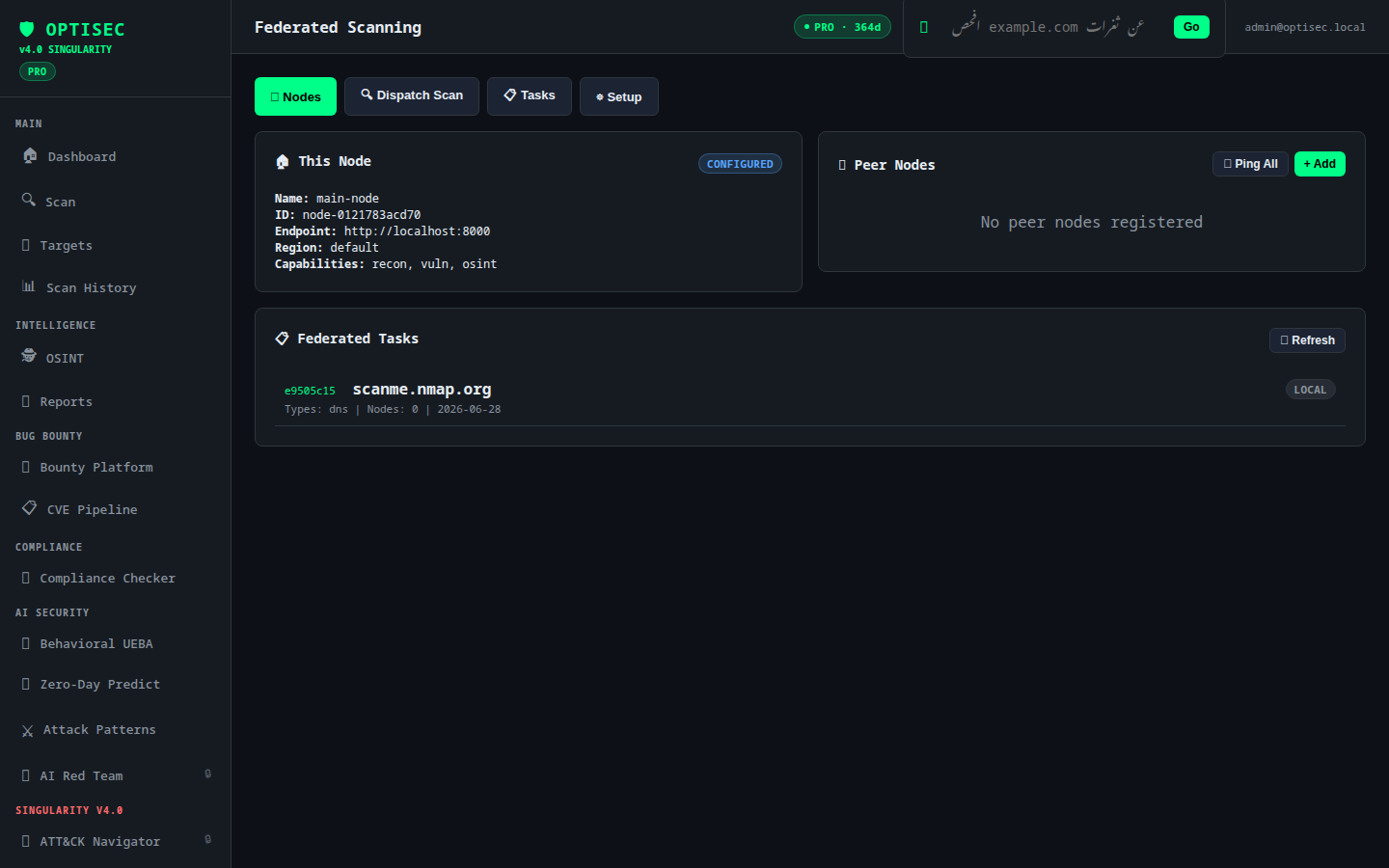Click the Scan magnifier icon in sidebar
The height and width of the screenshot is (868, 1389).
tap(29, 200)
